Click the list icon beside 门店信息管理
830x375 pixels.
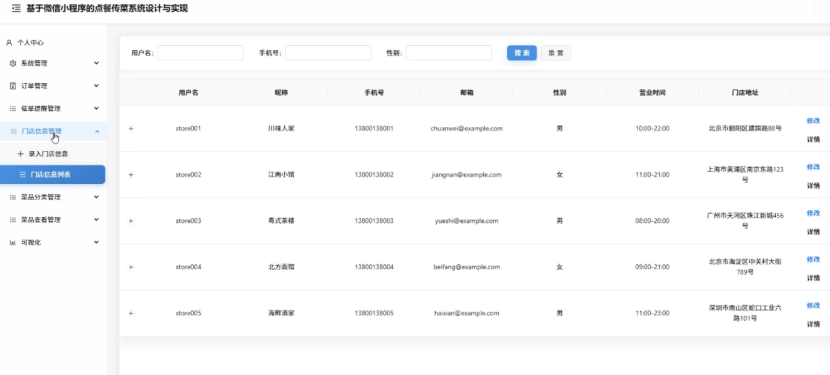coord(14,131)
